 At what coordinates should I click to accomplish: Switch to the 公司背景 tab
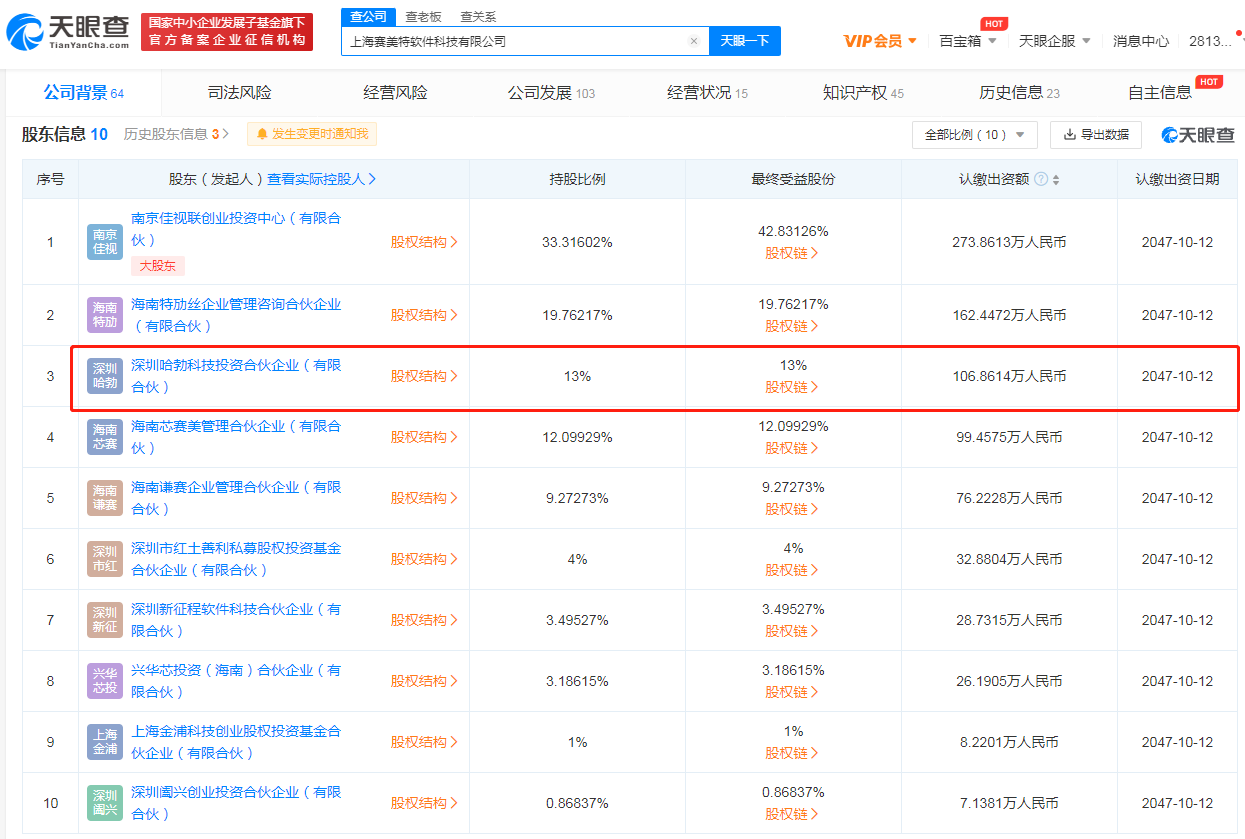point(83,93)
